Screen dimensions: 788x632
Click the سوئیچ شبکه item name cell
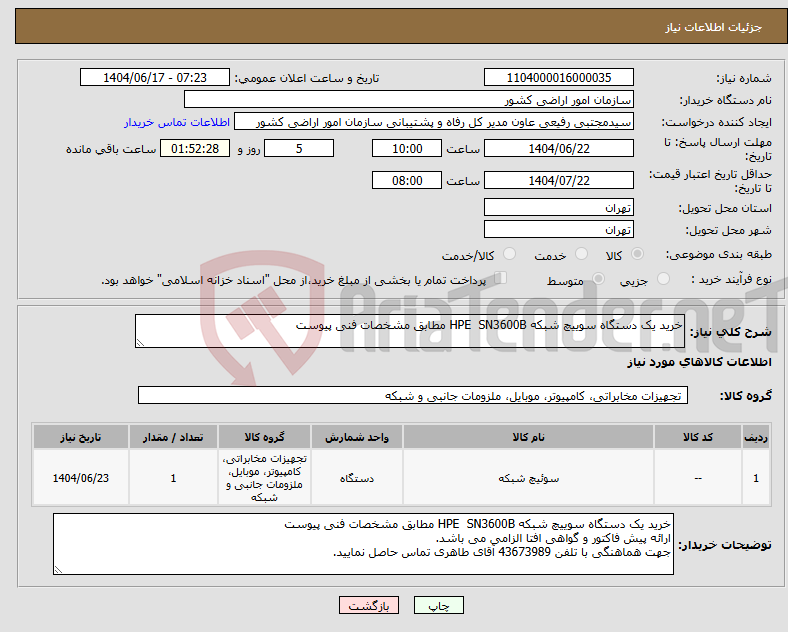[528, 478]
